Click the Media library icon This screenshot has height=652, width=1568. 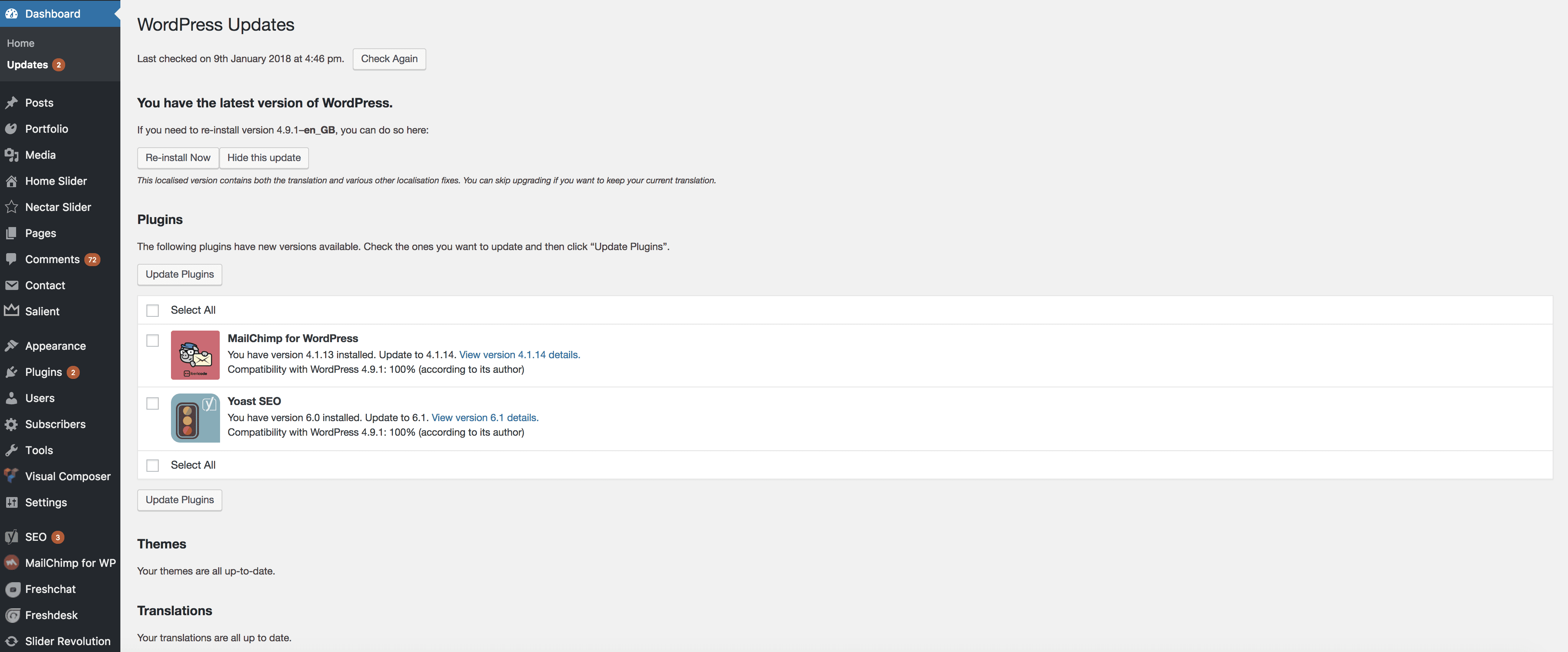(x=12, y=155)
